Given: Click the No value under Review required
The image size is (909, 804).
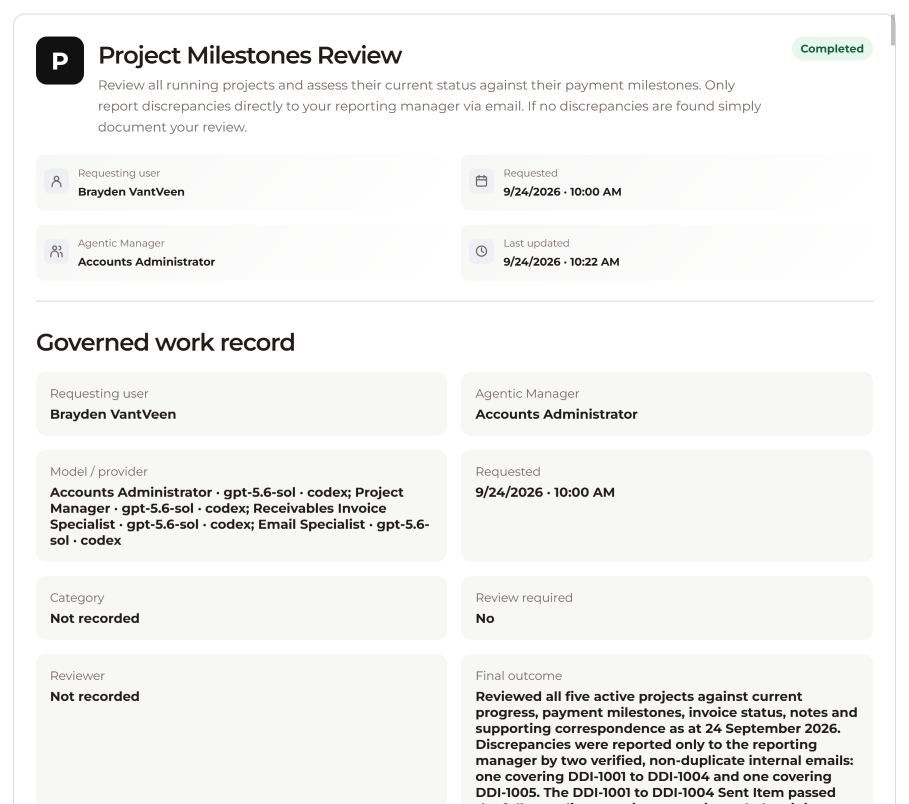Looking at the screenshot, I should [x=485, y=619].
